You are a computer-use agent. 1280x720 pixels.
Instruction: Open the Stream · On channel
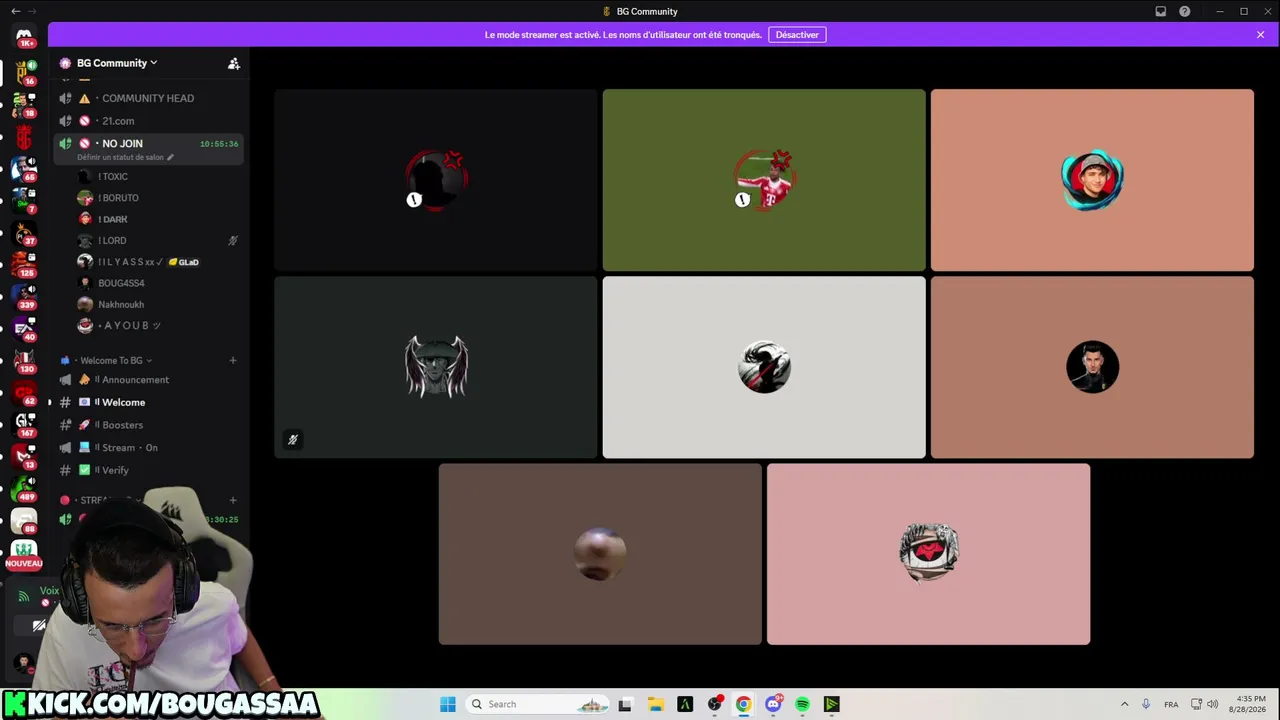[148, 448]
